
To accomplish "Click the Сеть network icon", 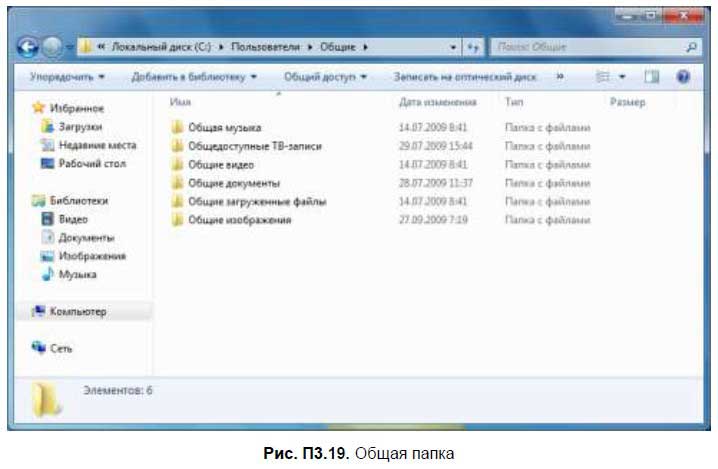I will point(39,348).
